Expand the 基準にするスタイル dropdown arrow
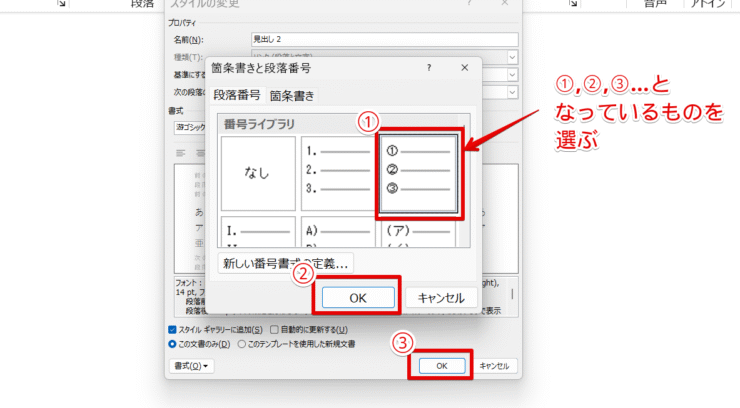Image resolution: width=740 pixels, height=408 pixels. tap(512, 75)
